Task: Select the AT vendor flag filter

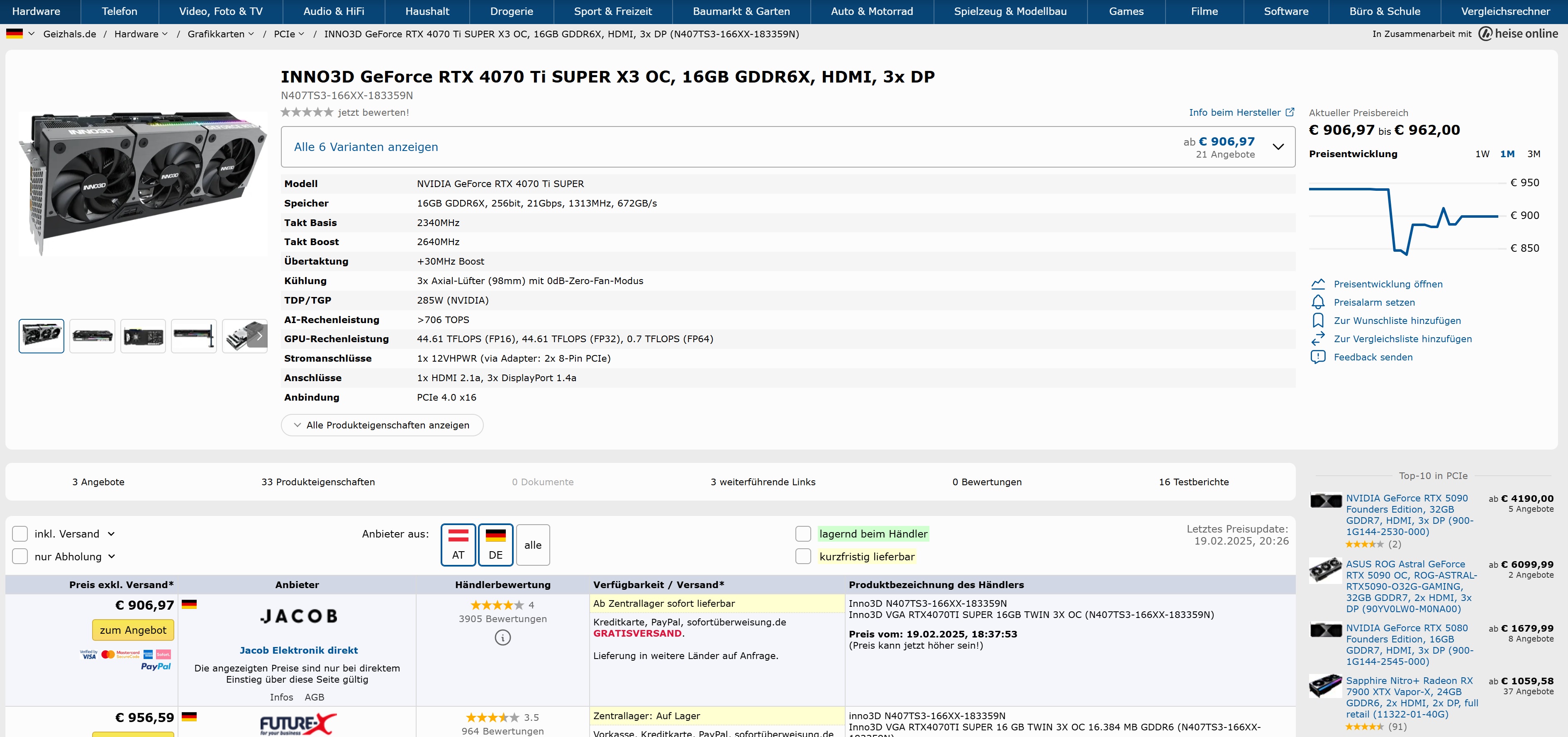Action: pyautogui.click(x=458, y=545)
